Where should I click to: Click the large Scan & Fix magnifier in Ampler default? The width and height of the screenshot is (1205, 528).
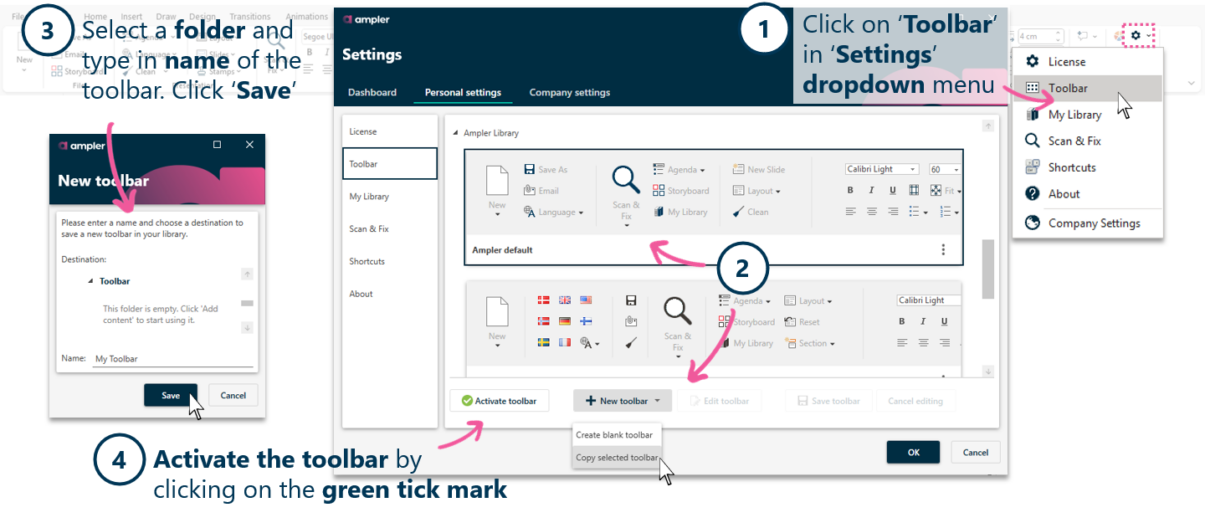pos(626,180)
